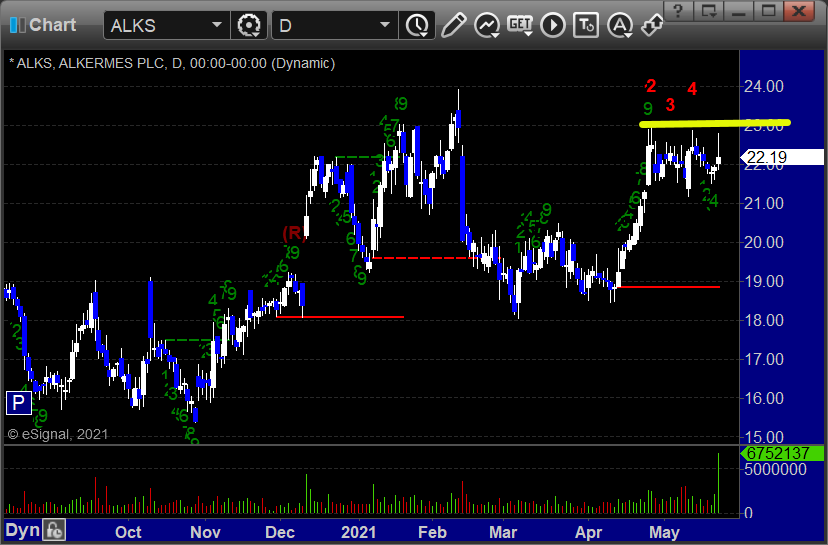Image resolution: width=828 pixels, height=545 pixels.
Task: Click the red number 4 annotation
Action: (692, 89)
